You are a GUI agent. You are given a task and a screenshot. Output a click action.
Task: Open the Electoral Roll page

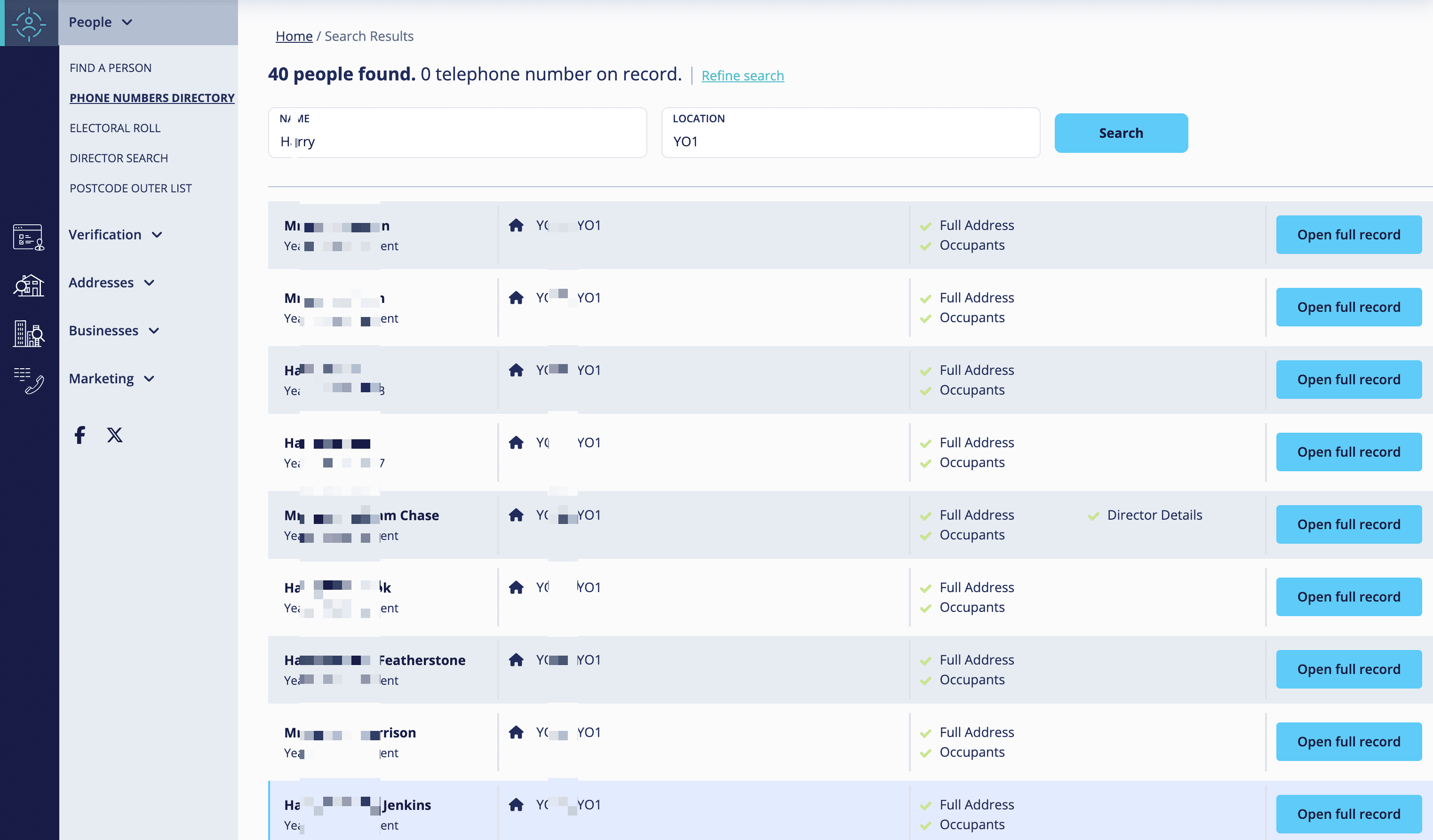click(x=115, y=127)
